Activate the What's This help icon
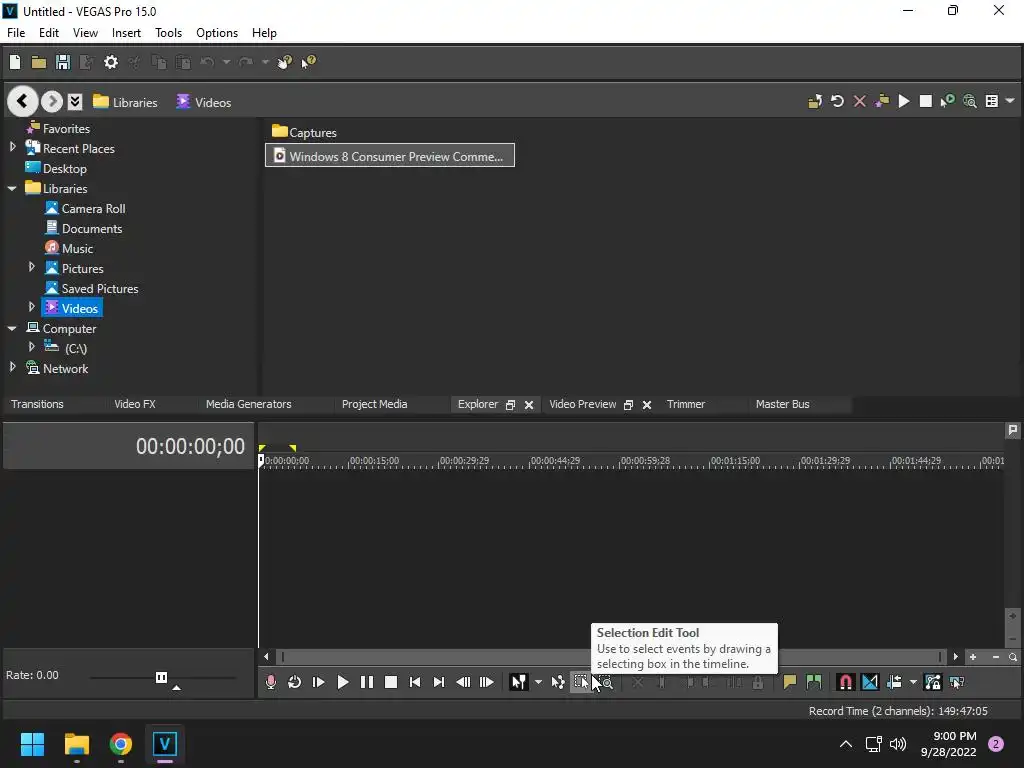This screenshot has width=1024, height=768. click(308, 62)
